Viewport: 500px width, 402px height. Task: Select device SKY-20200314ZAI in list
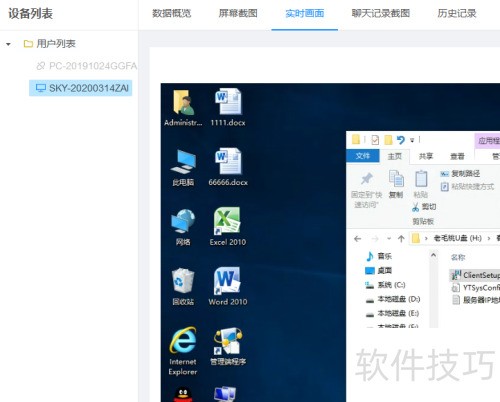[81, 88]
